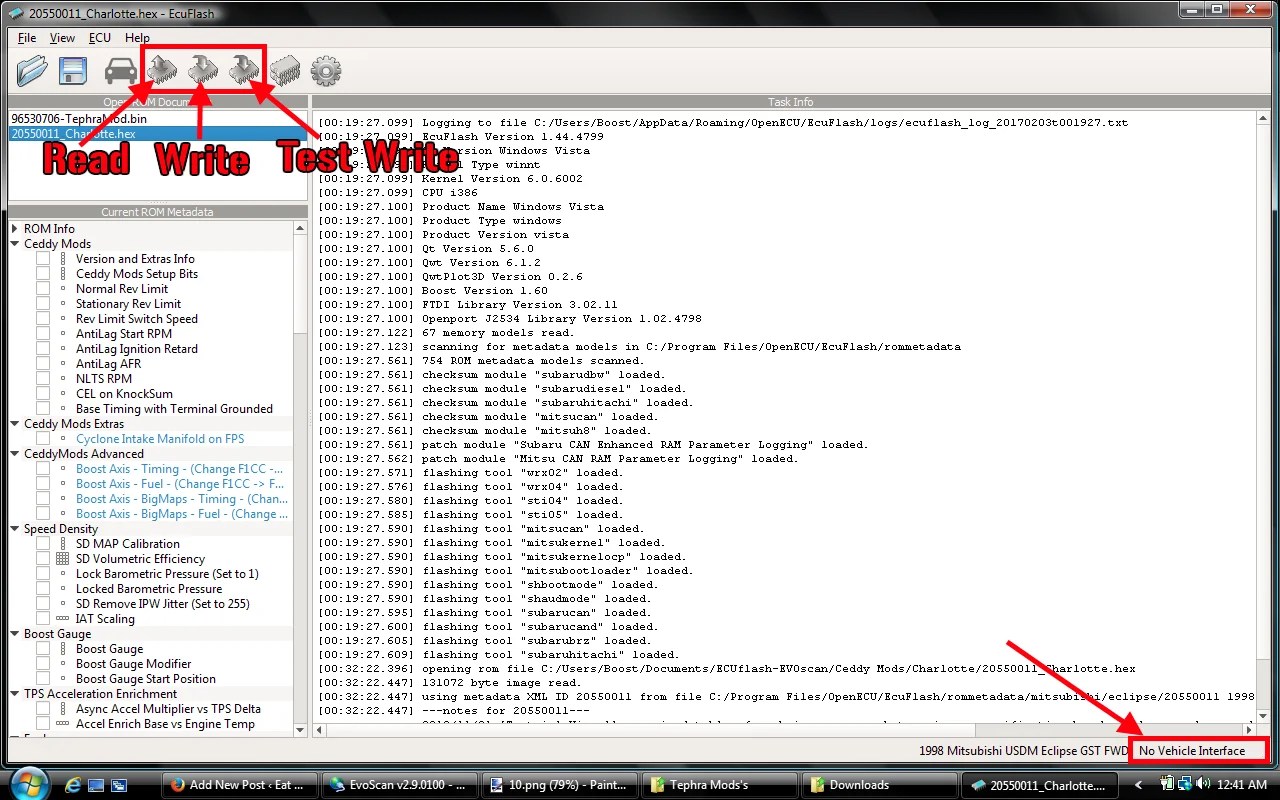Tick the Normal Rev Limit checkbox
The width and height of the screenshot is (1280, 800).
(x=43, y=288)
